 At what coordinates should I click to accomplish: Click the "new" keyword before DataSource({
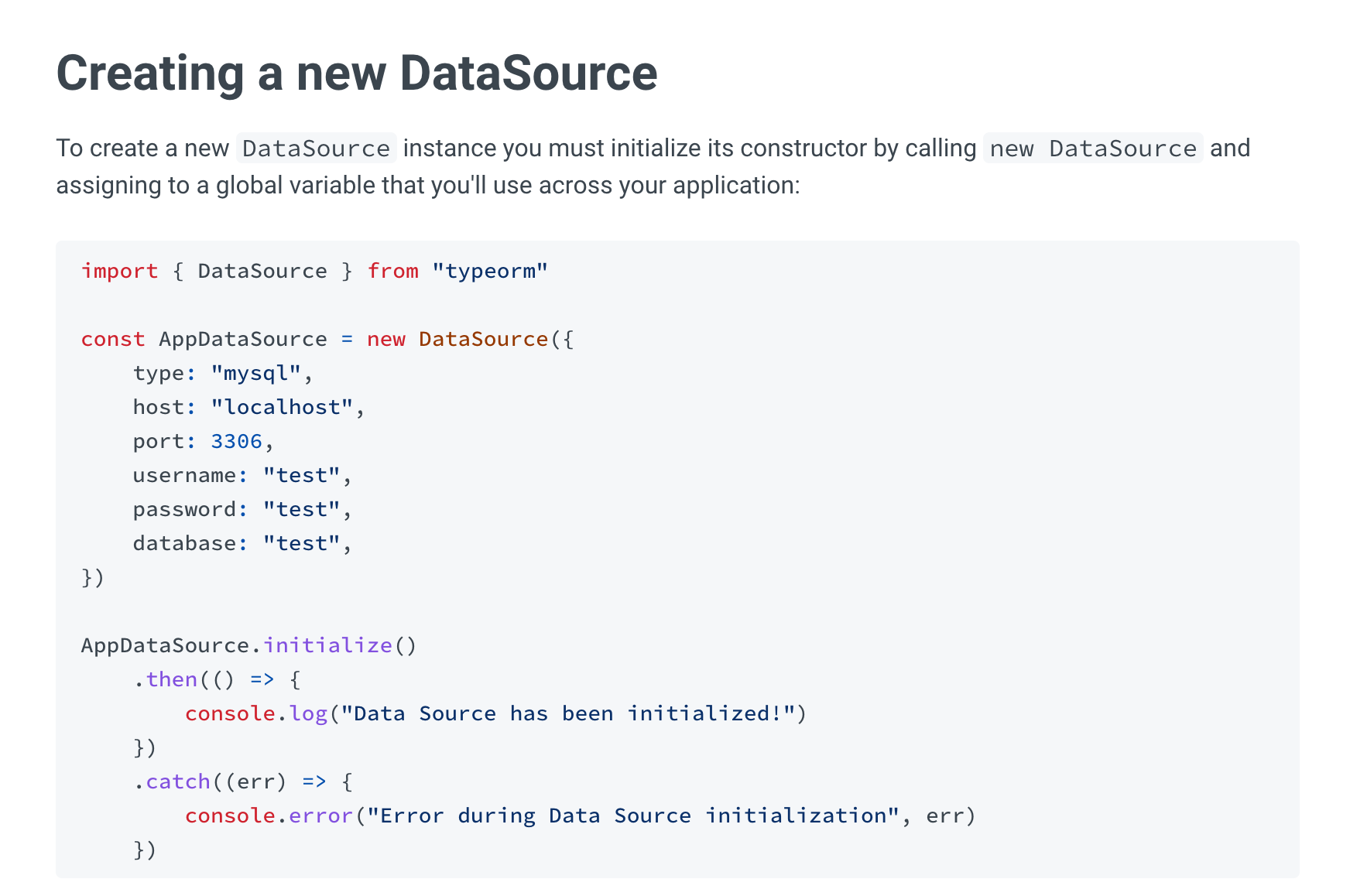[386, 339]
